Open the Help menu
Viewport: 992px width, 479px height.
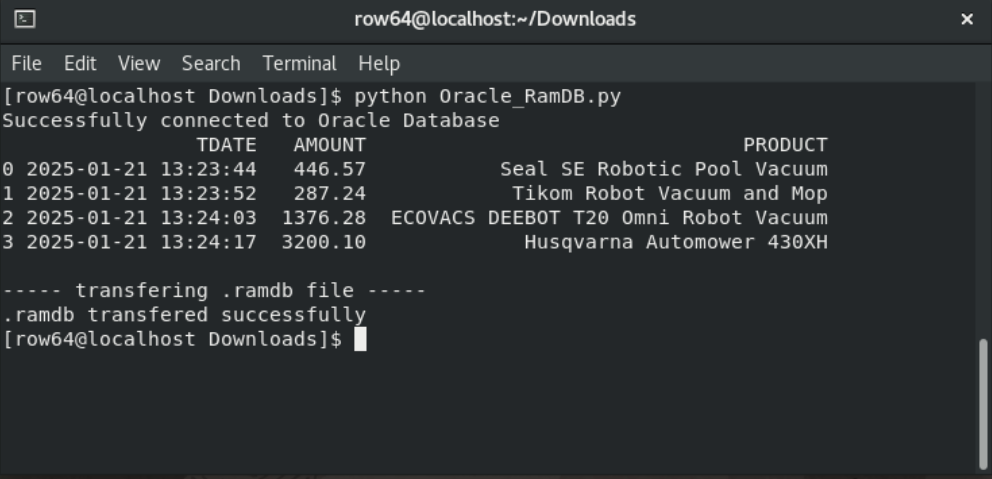pos(379,63)
